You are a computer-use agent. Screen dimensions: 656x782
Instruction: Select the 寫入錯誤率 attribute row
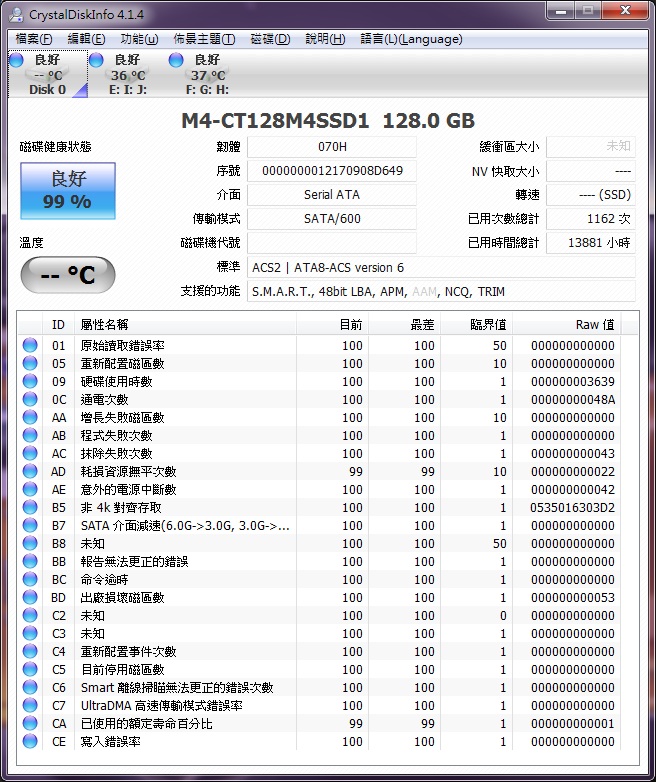[319, 741]
